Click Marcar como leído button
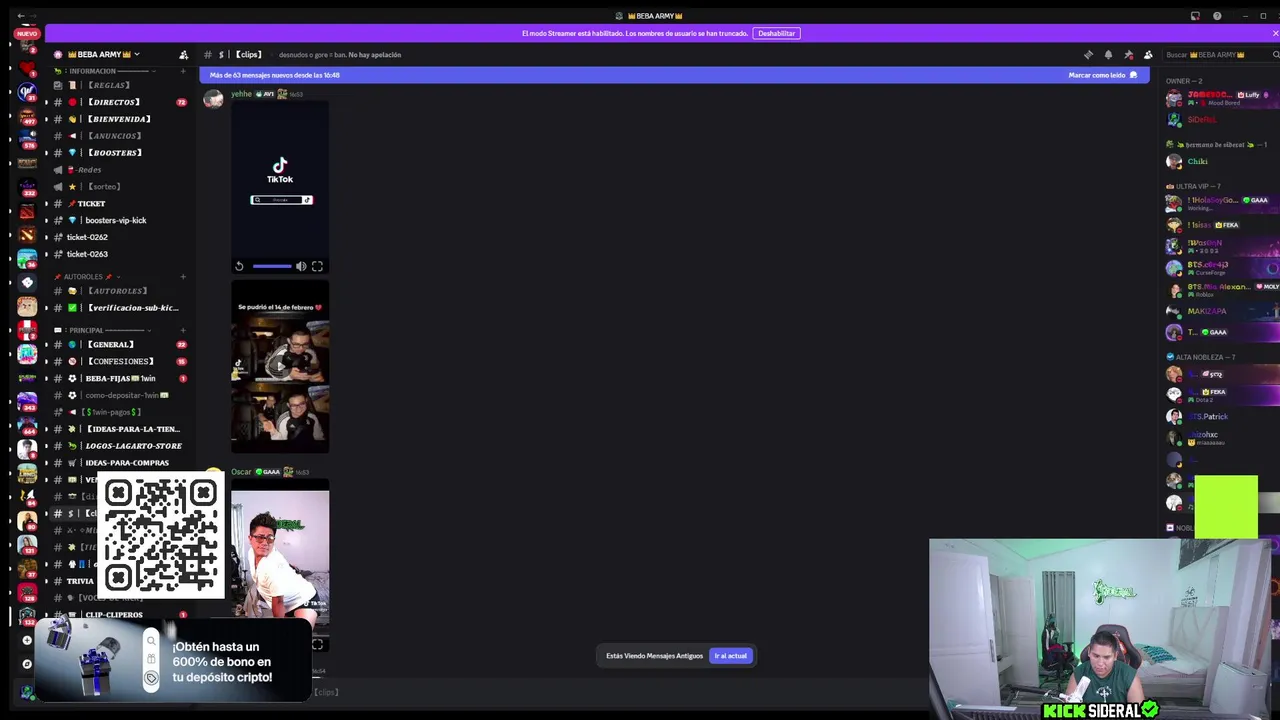Image resolution: width=1280 pixels, height=720 pixels. tap(1103, 75)
